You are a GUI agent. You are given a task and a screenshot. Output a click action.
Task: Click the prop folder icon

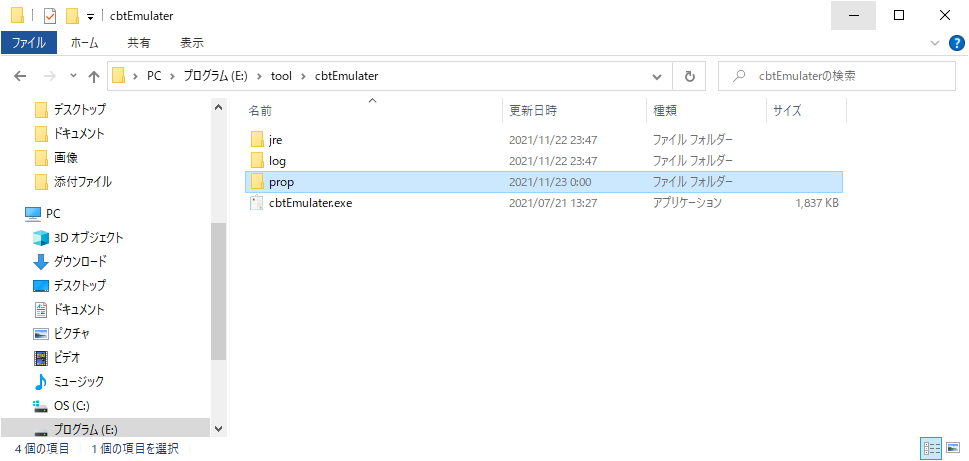point(257,182)
